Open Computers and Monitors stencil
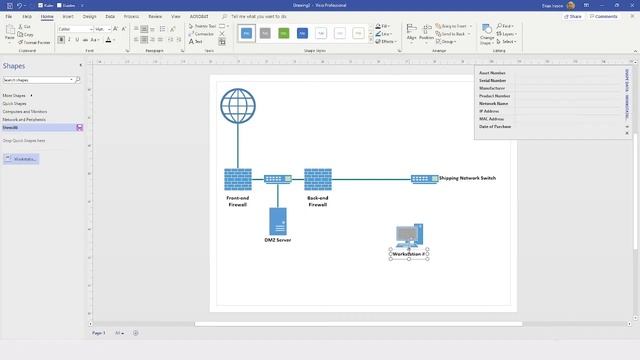 point(25,111)
